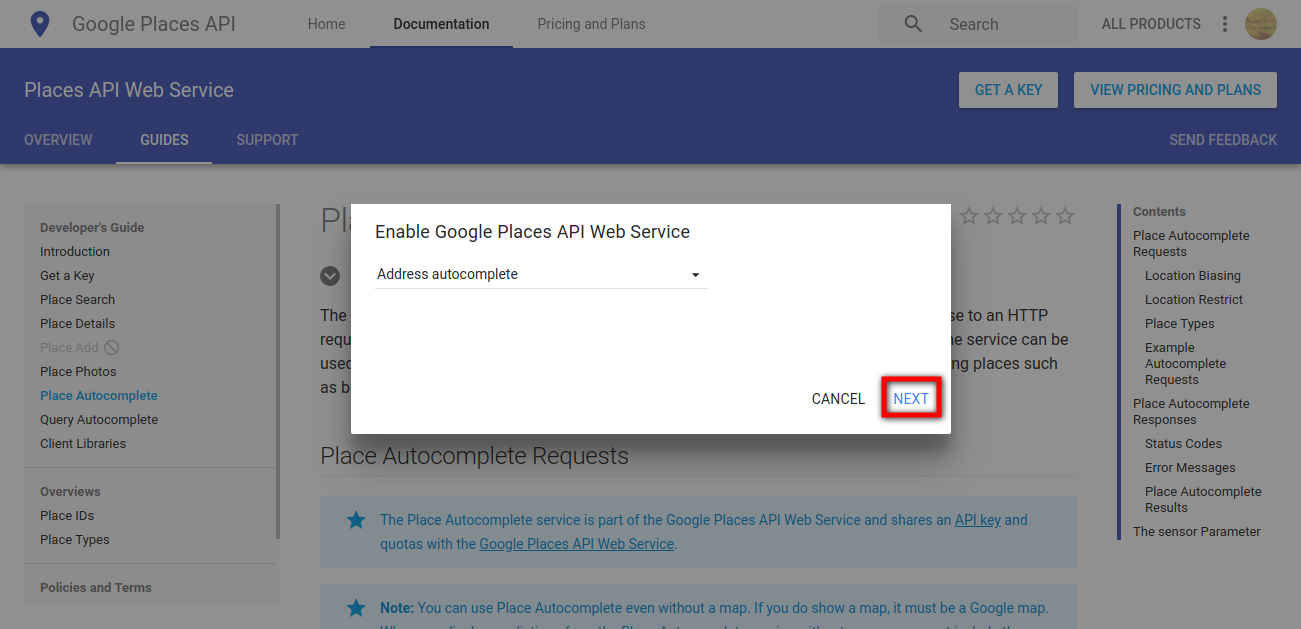1301x629 pixels.
Task: Click the search magnifier icon
Action: (x=913, y=24)
